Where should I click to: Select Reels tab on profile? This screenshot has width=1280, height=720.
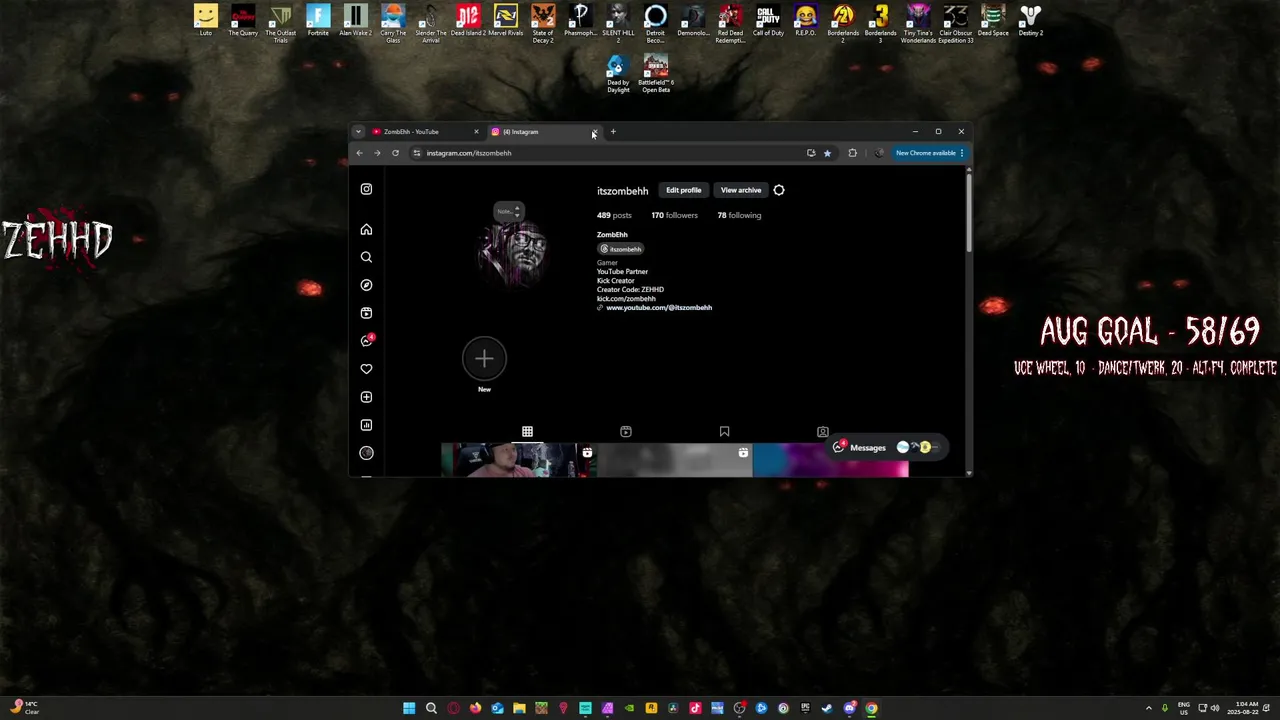[626, 432]
